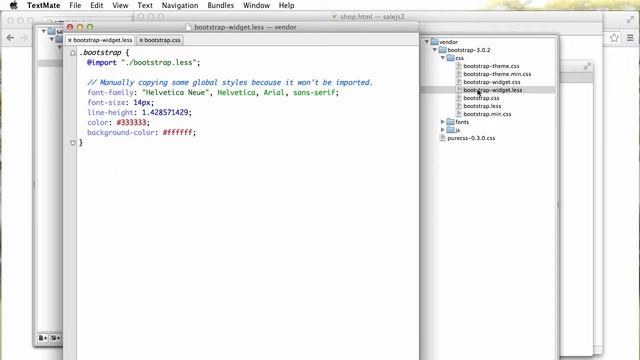Go back in the browser window

[11, 38]
